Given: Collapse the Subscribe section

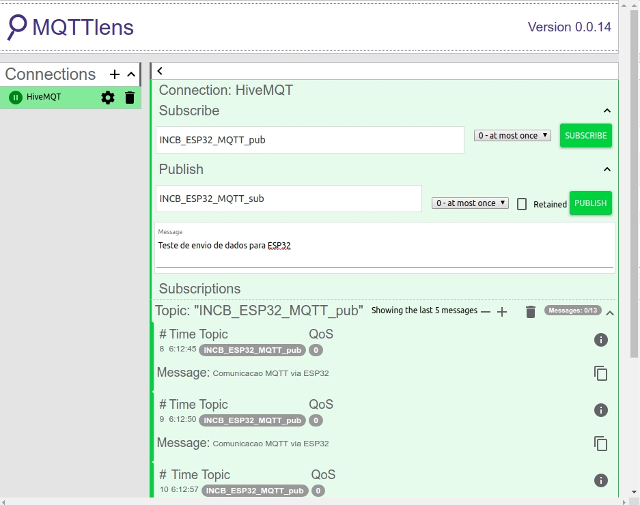Looking at the screenshot, I should [607, 111].
